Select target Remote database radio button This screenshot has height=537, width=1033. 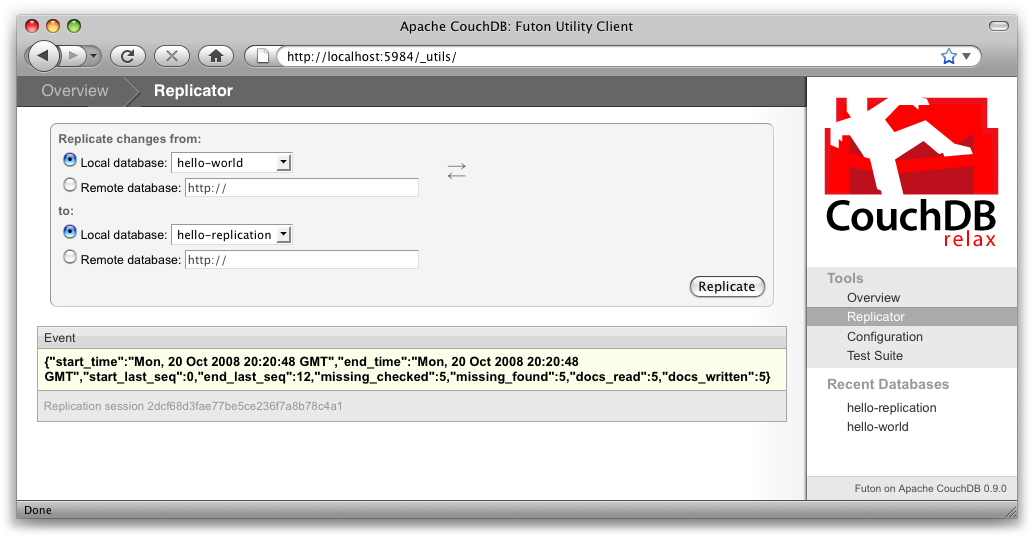tap(70, 257)
